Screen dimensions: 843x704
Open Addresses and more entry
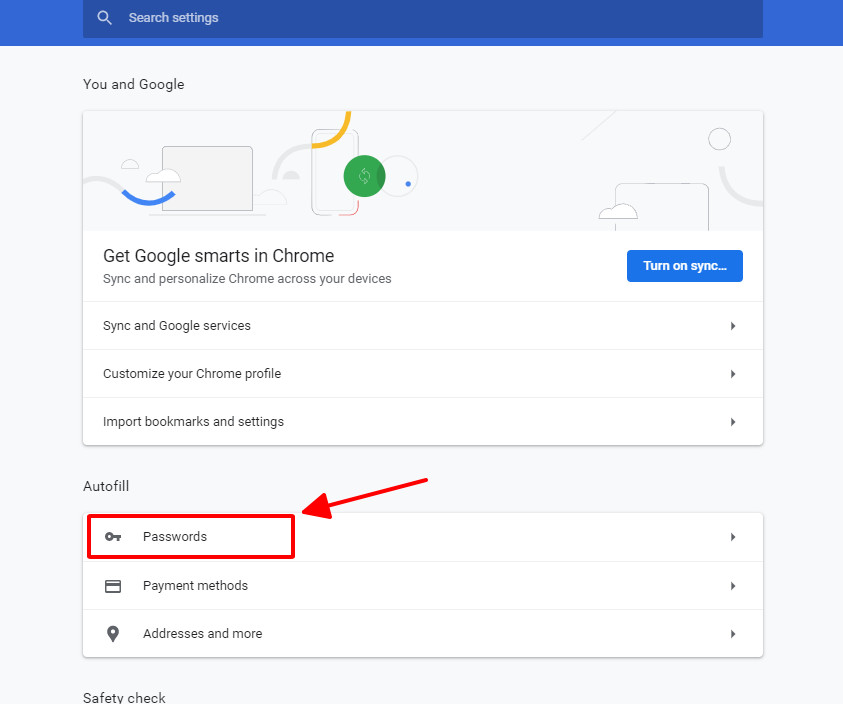(x=423, y=634)
